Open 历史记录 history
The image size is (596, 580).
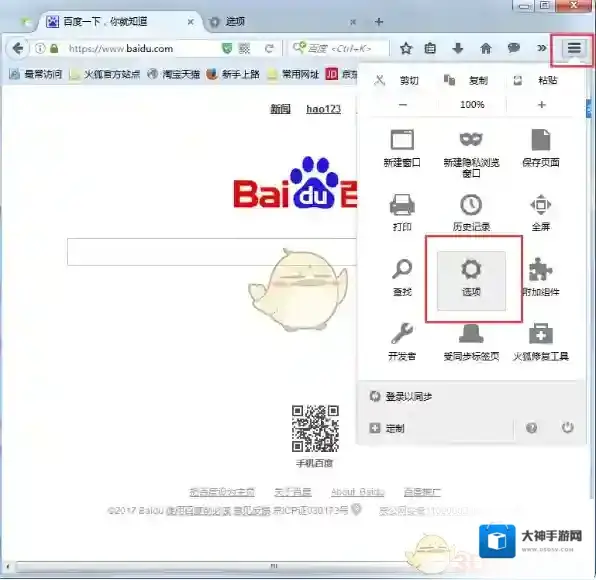click(x=471, y=212)
